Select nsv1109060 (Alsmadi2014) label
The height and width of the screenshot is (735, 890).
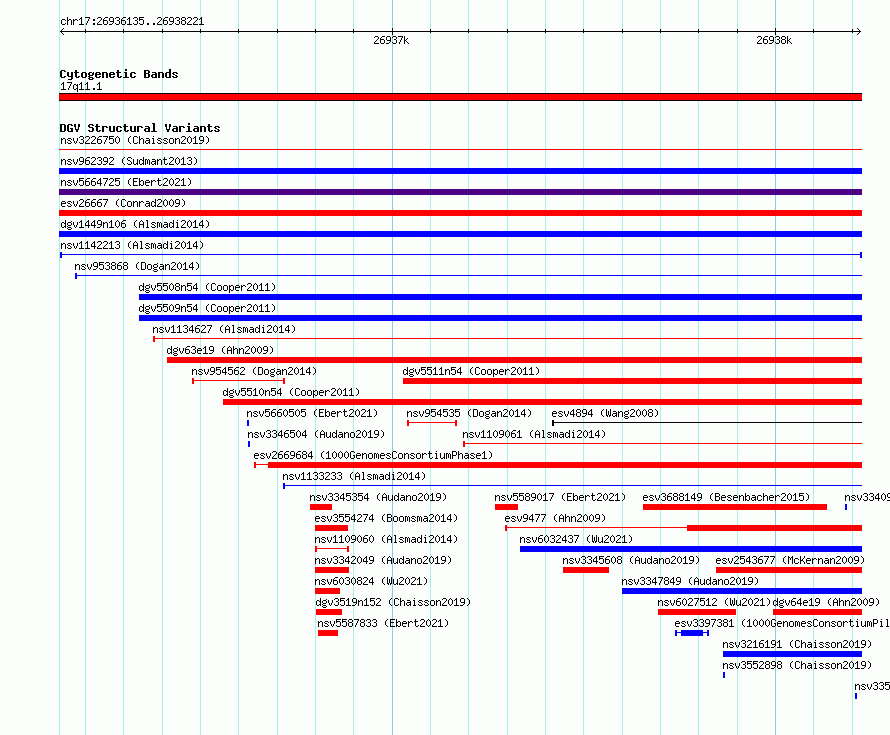(x=386, y=539)
